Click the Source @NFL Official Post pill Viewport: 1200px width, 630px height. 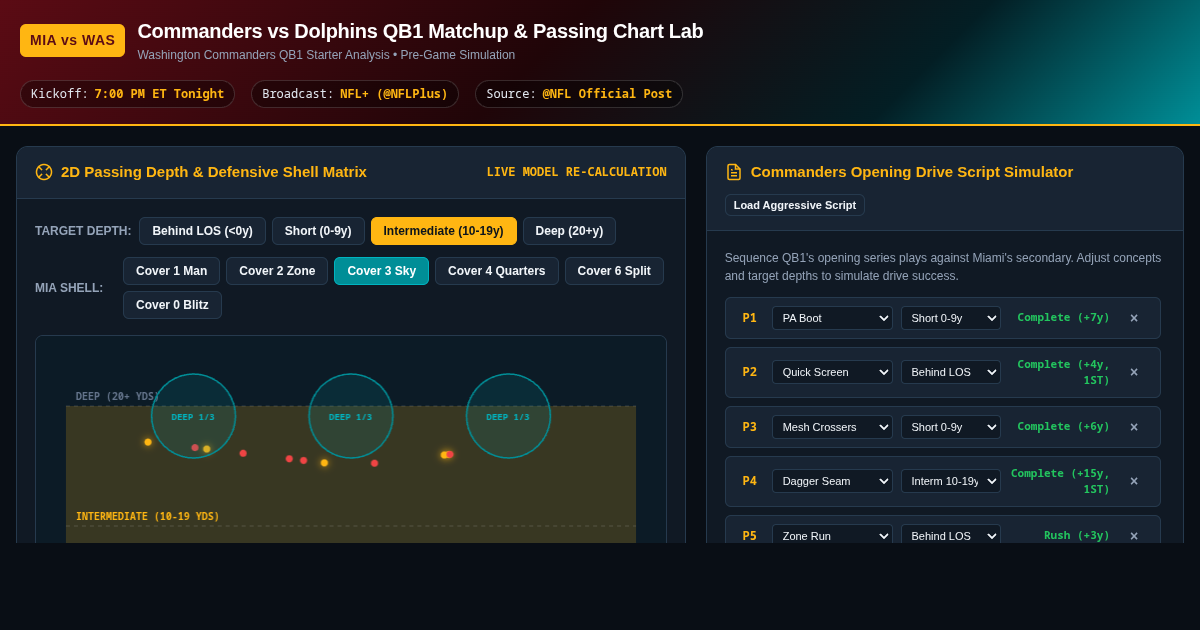pyautogui.click(x=579, y=94)
